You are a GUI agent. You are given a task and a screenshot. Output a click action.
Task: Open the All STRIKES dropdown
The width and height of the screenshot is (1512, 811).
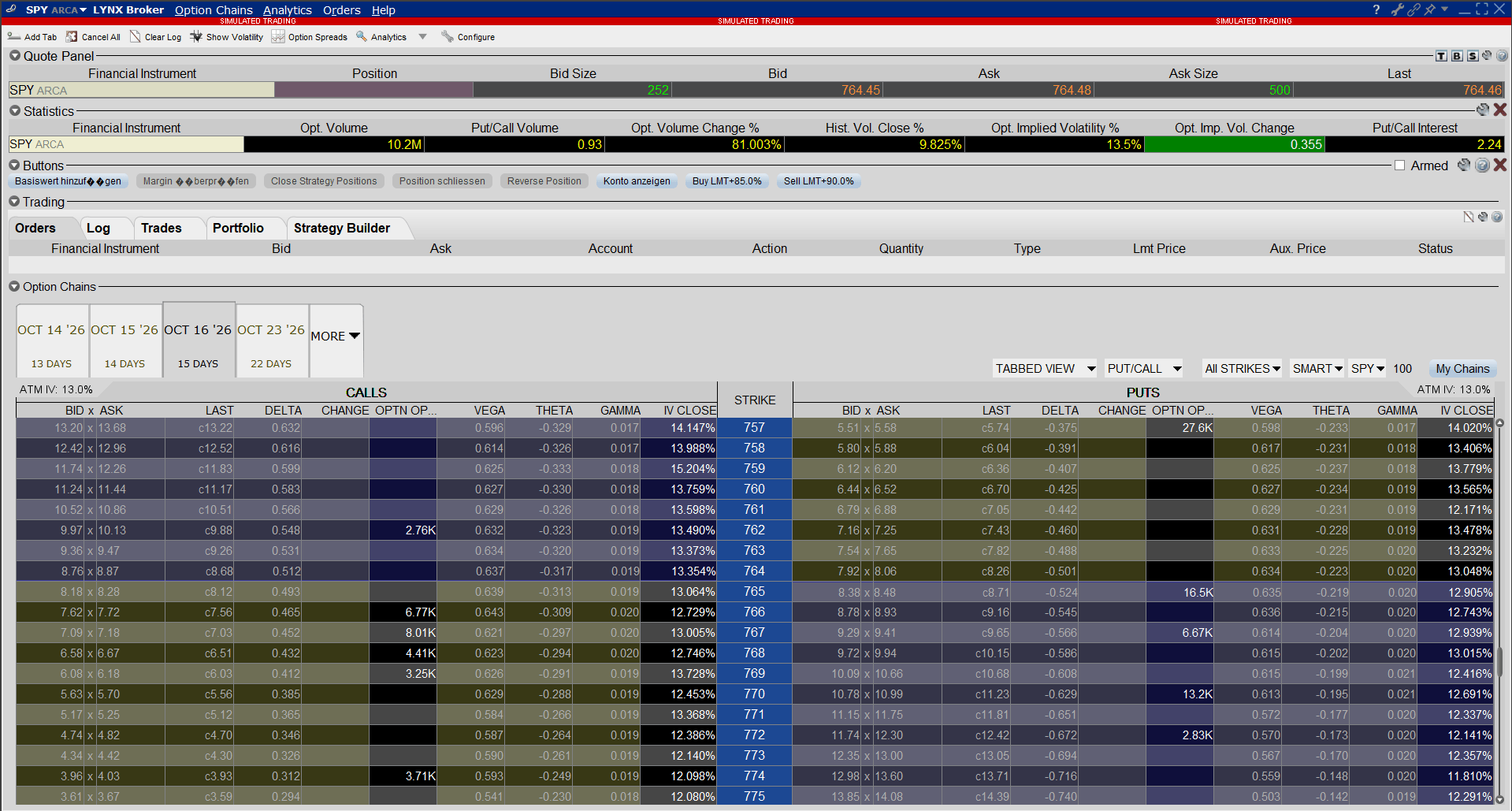pos(1243,368)
